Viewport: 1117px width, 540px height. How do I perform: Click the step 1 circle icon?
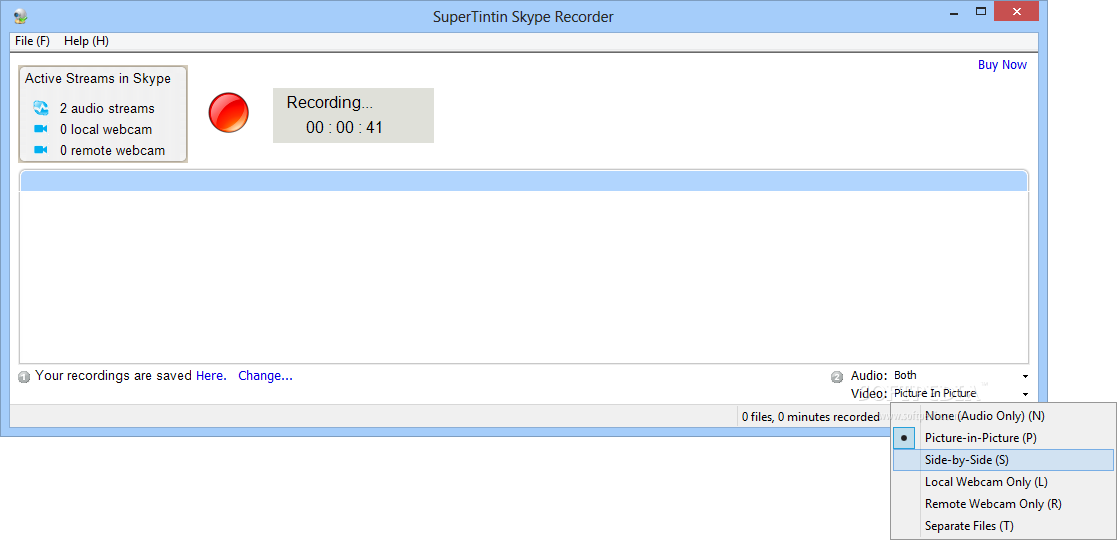point(24,377)
